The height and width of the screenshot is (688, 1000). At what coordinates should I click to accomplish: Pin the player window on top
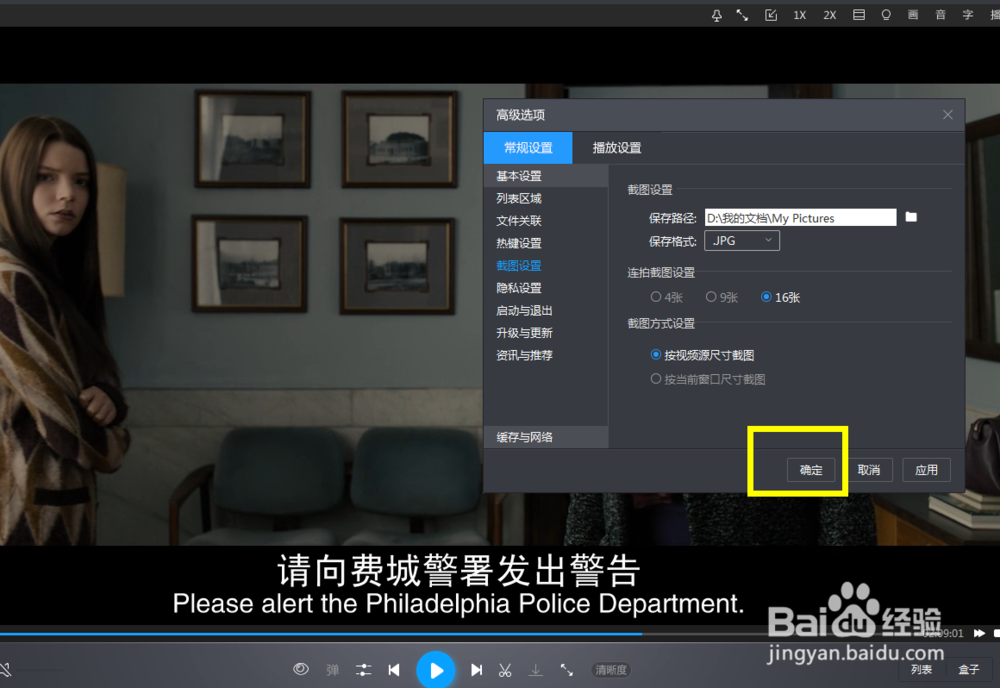pos(717,15)
